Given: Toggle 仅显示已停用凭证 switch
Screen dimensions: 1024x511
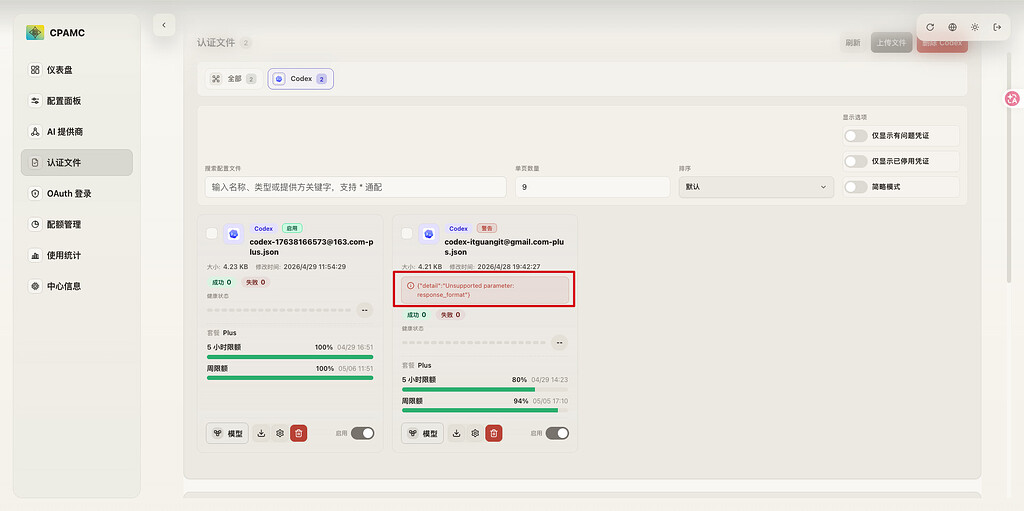Looking at the screenshot, I should click(x=856, y=161).
